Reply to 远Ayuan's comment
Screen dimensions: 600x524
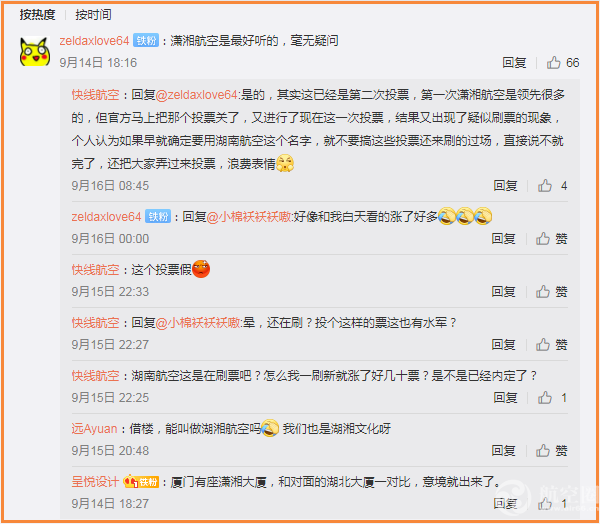coord(504,451)
